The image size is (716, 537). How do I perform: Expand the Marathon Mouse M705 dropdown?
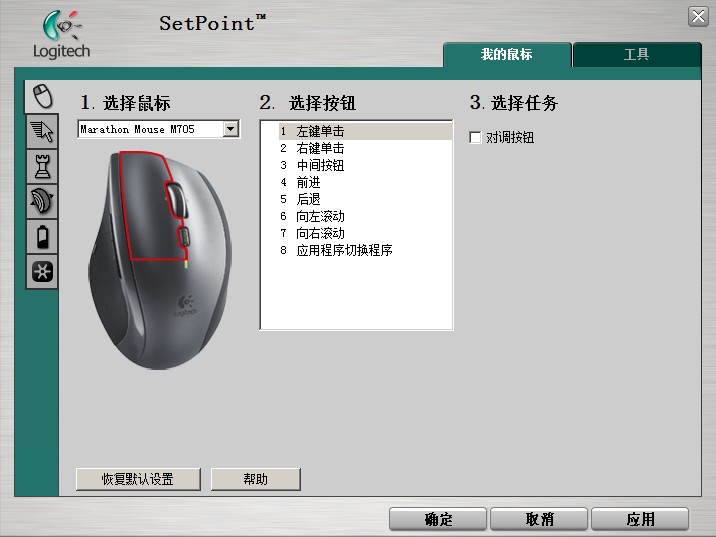[231, 129]
